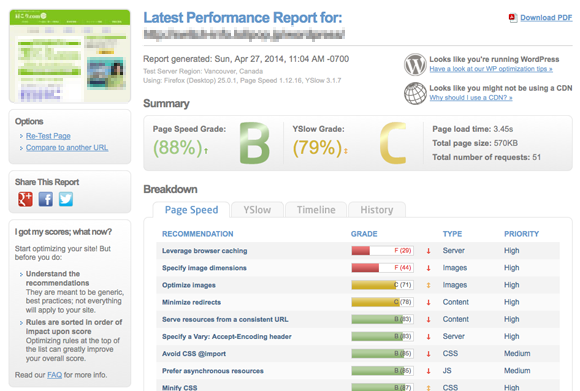This screenshot has height=391, width=580.
Task: Open the Timeline tab
Action: click(316, 210)
